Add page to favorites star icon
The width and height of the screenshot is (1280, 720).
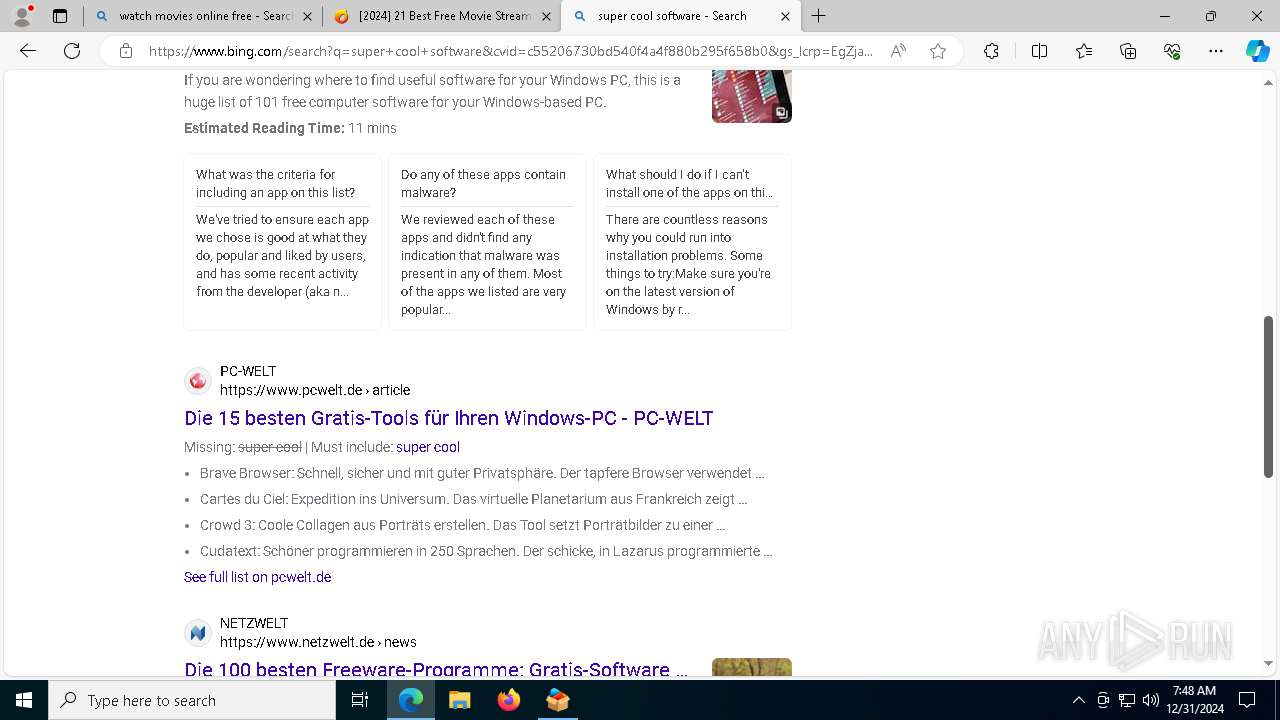[938, 51]
